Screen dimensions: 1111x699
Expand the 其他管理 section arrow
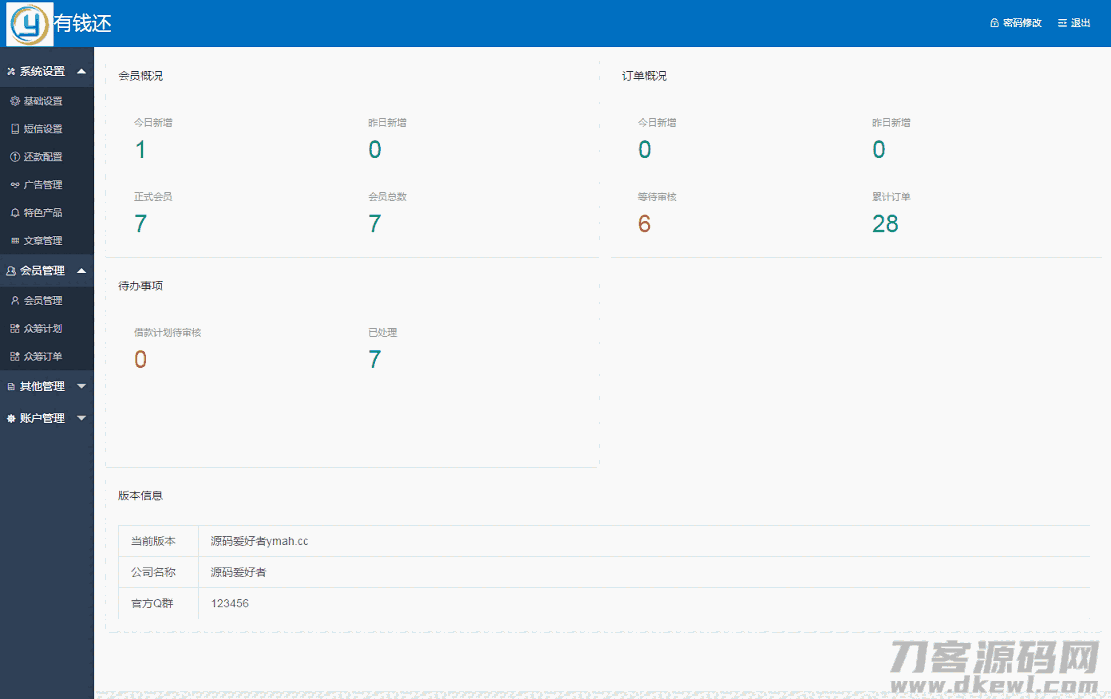[81, 386]
